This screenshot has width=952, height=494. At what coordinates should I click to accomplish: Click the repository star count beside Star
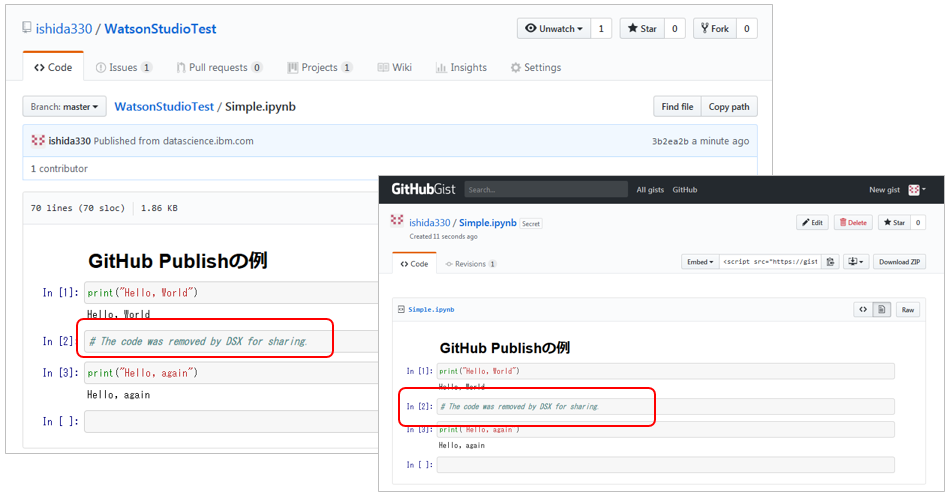tap(675, 29)
